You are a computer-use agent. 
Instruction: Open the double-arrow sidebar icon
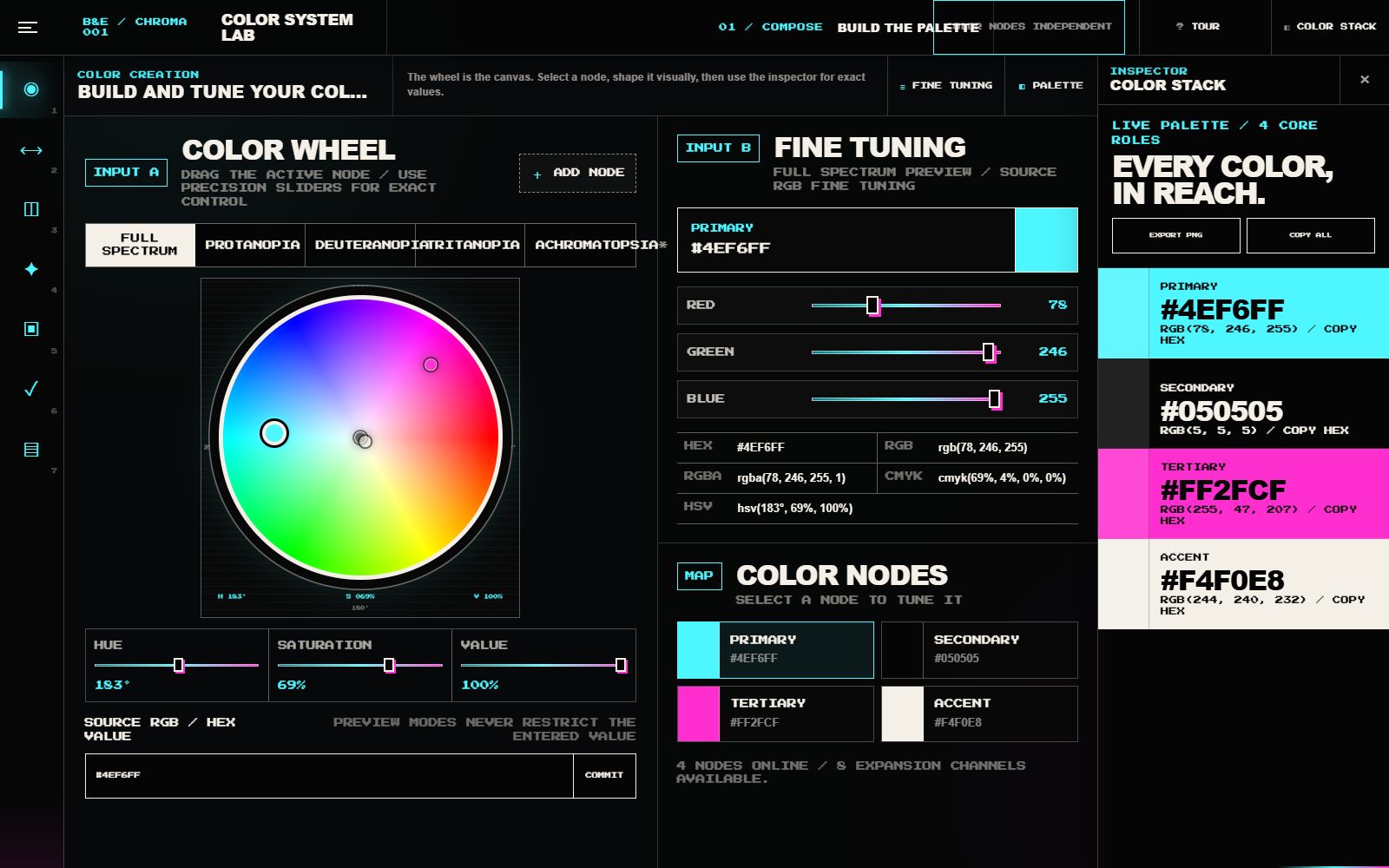click(31, 150)
